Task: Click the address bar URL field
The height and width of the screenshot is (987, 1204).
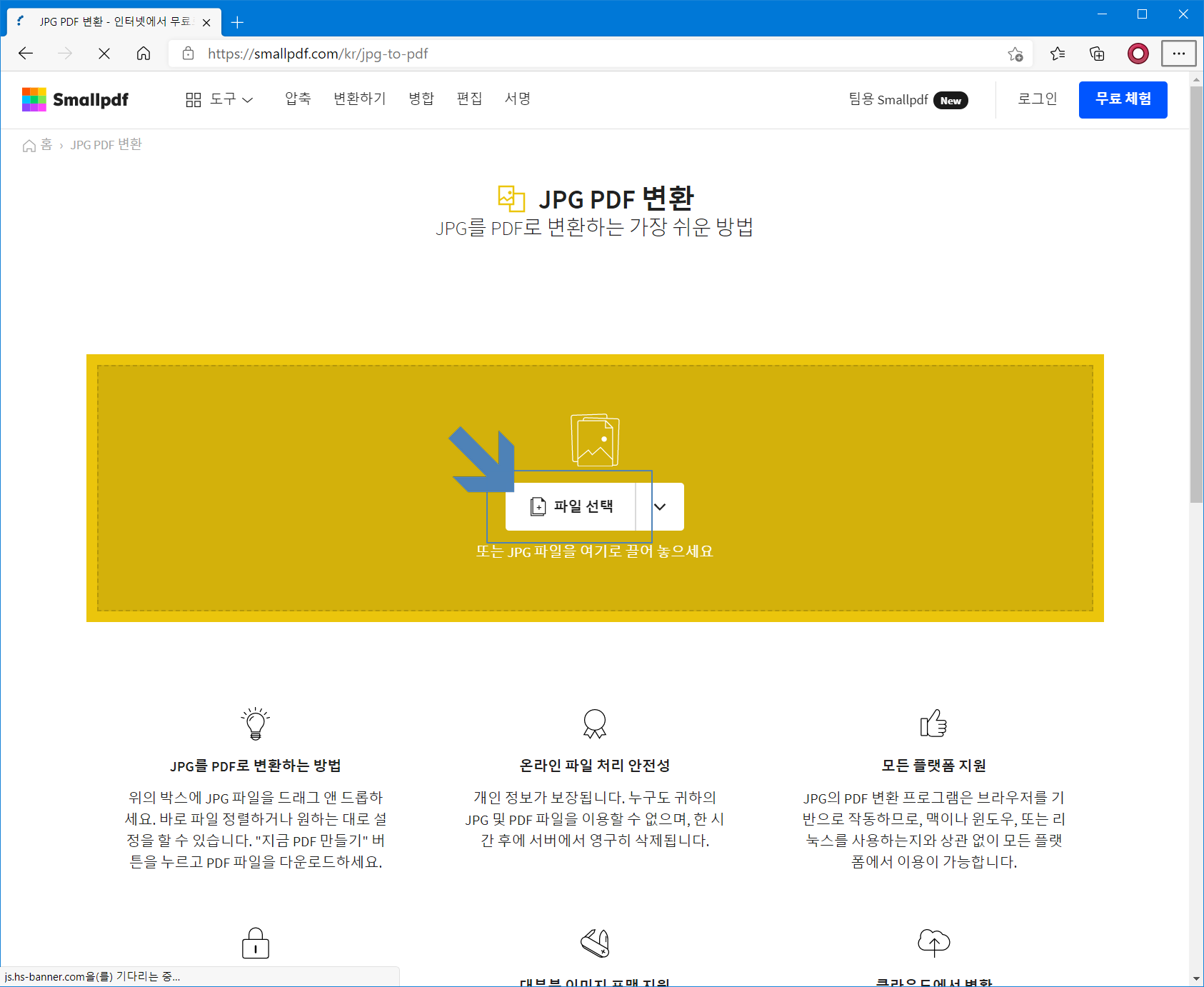Action: pos(600,54)
